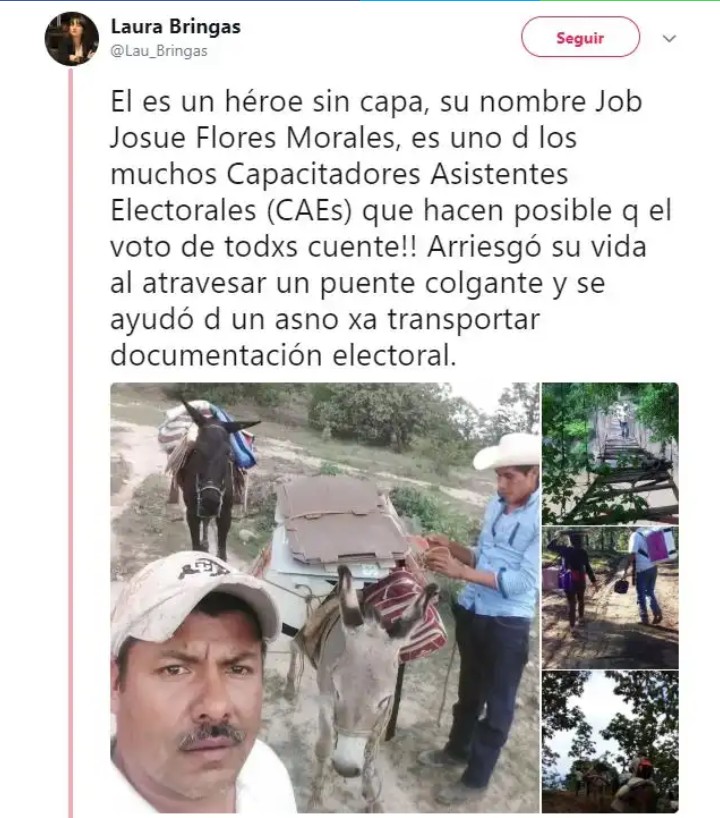The height and width of the screenshot is (818, 720).
Task: Click the Seguir follow button
Action: coord(580,37)
